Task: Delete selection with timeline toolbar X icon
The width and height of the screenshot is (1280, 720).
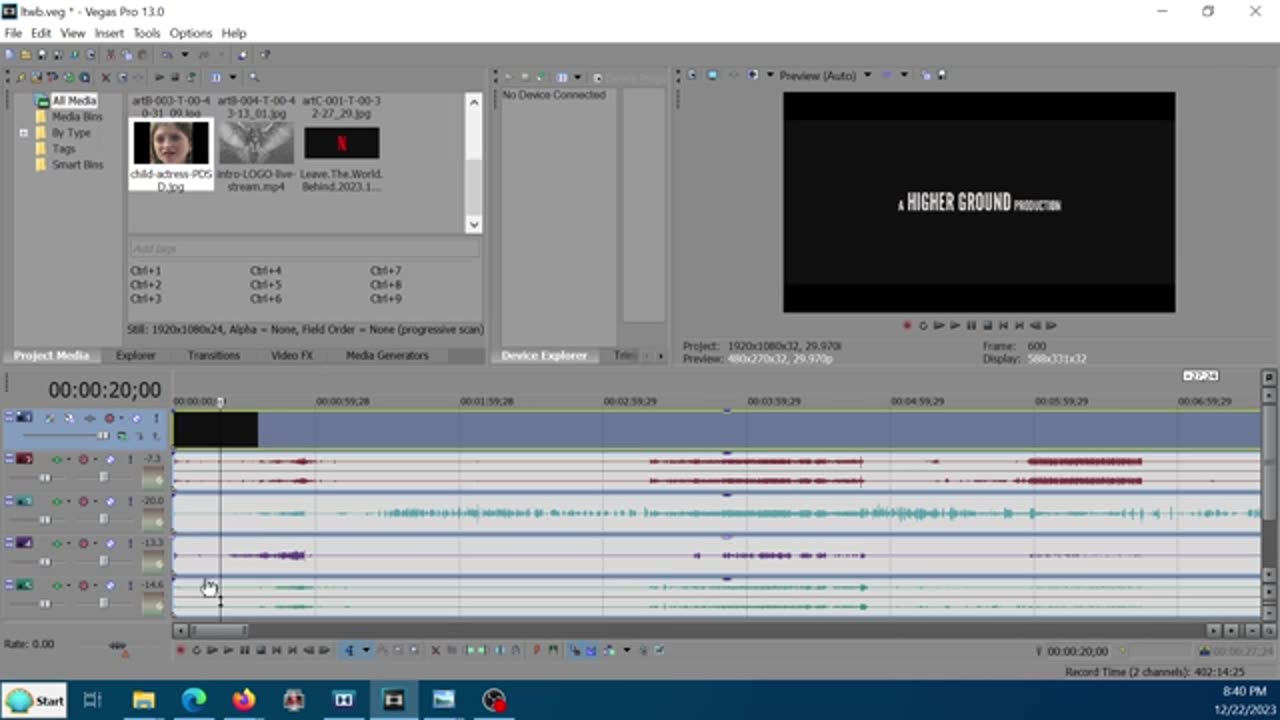Action: [x=436, y=650]
